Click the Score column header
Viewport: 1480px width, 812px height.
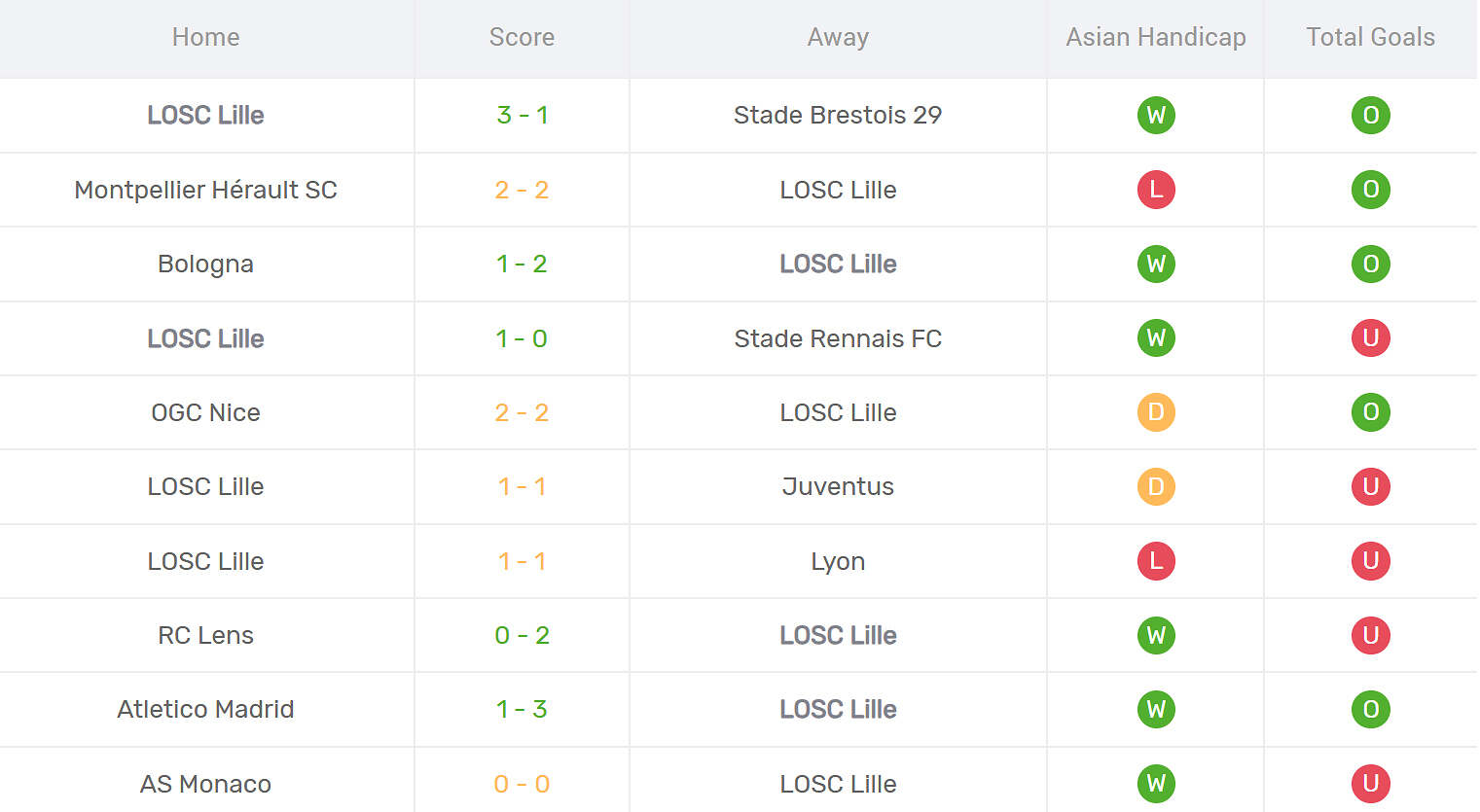(x=522, y=37)
